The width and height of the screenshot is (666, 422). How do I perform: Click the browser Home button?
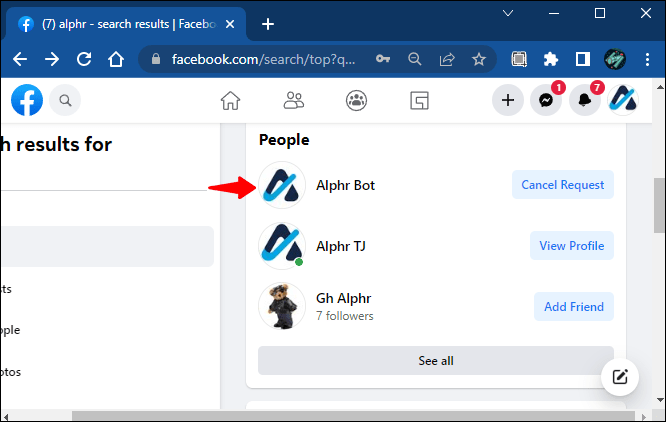[x=116, y=59]
